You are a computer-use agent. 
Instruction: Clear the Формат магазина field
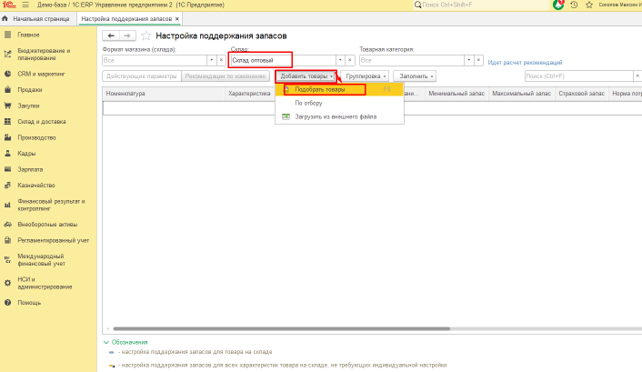tap(221, 60)
